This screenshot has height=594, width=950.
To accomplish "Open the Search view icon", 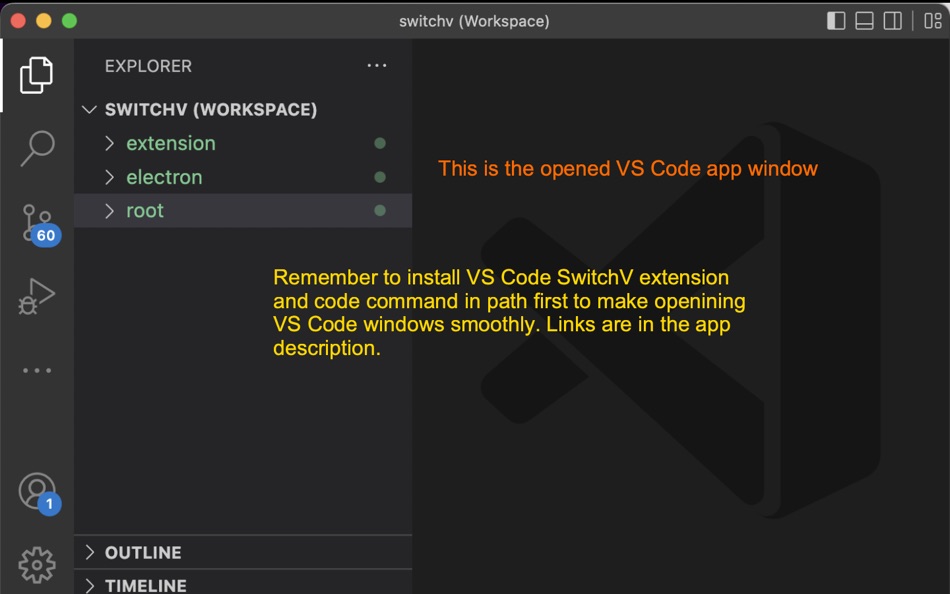I will pos(37,148).
